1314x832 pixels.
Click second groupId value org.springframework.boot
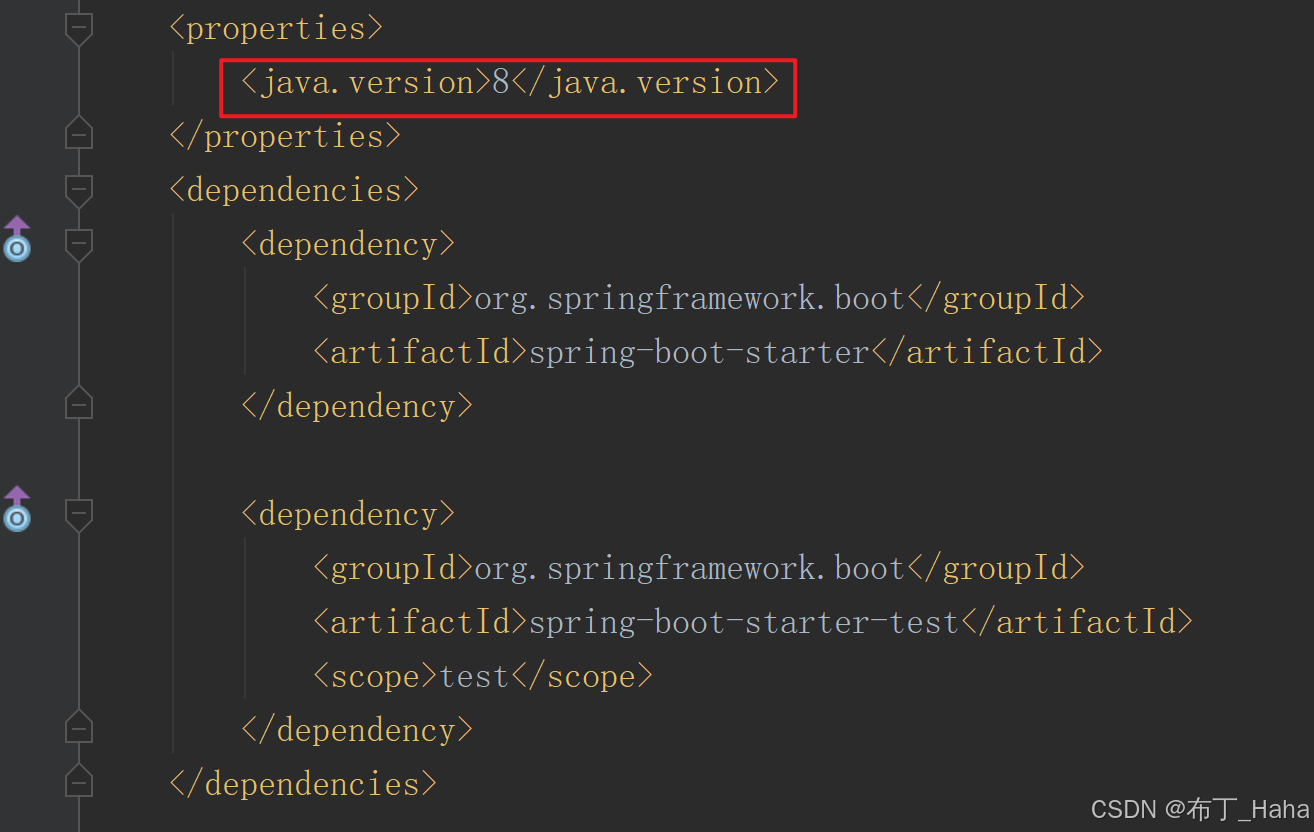pyautogui.click(x=689, y=568)
